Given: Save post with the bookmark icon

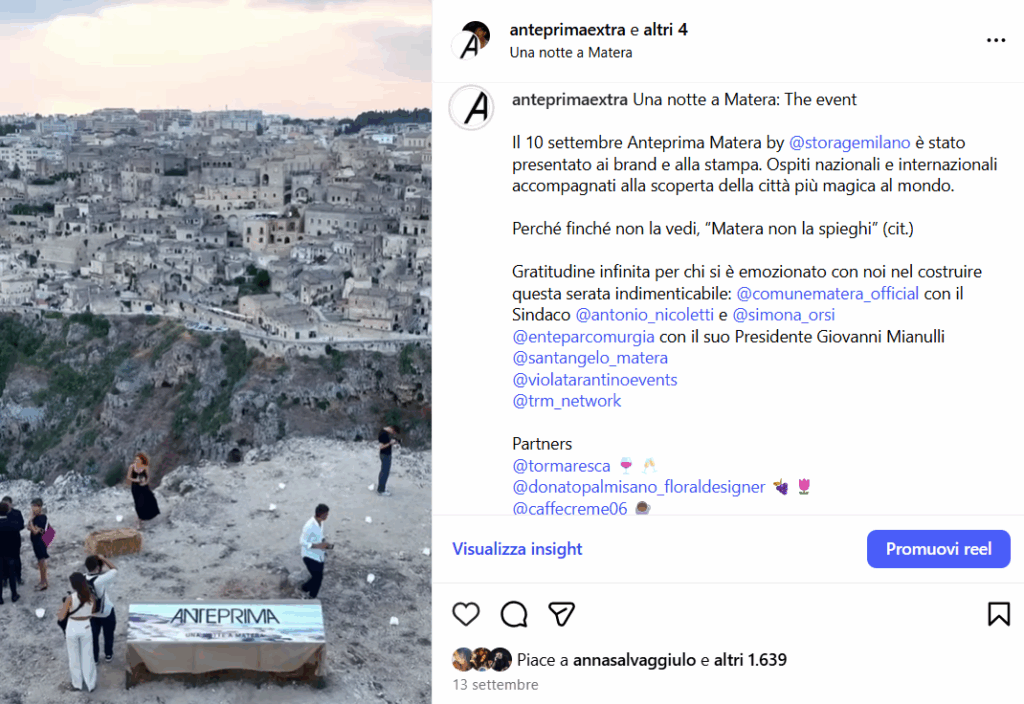Looking at the screenshot, I should [x=998, y=613].
